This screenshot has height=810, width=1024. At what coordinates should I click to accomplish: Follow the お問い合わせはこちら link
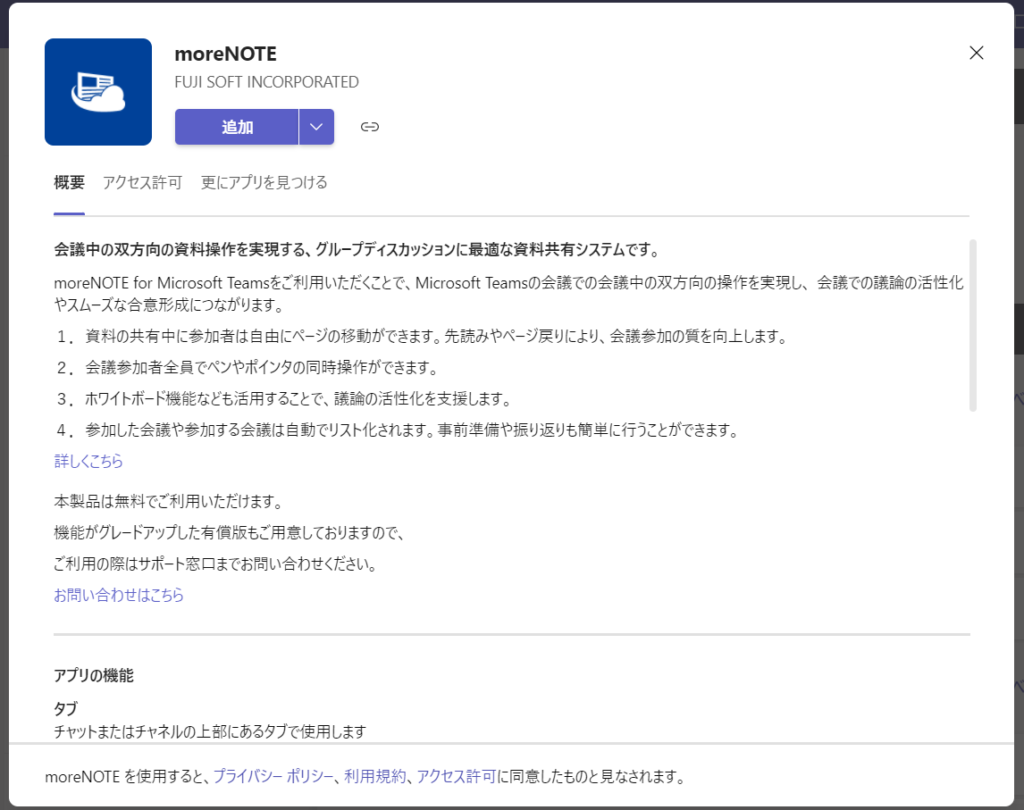tap(119, 595)
